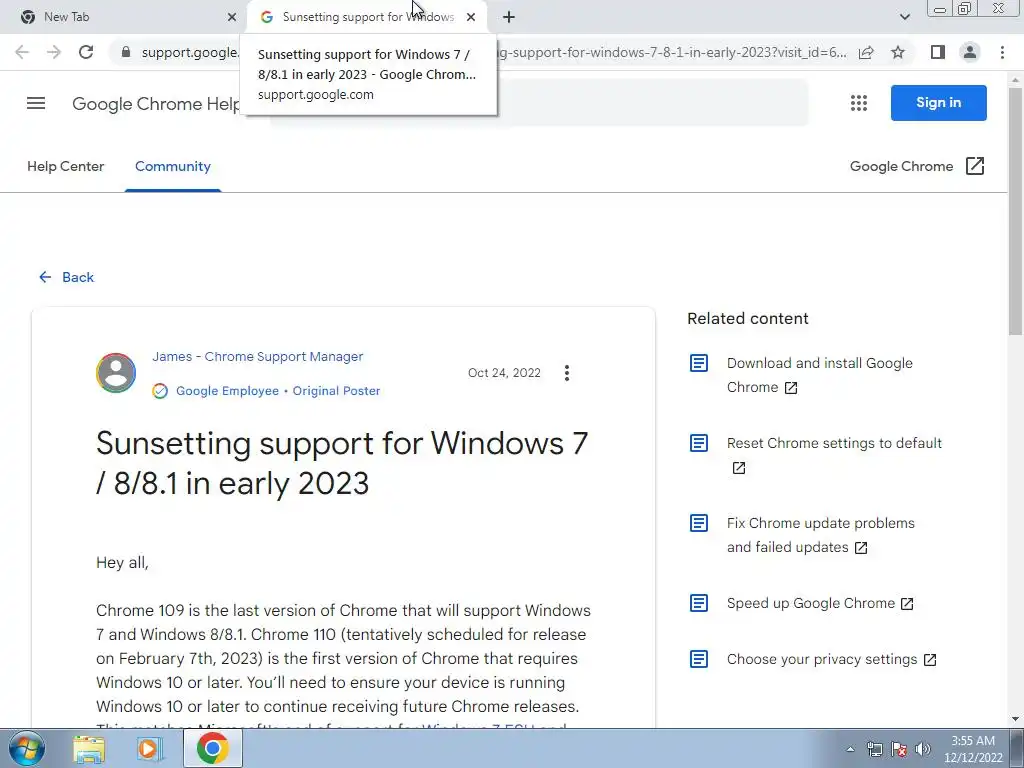Open Choose your privacy settings article
1024x768 pixels.
[x=831, y=660]
